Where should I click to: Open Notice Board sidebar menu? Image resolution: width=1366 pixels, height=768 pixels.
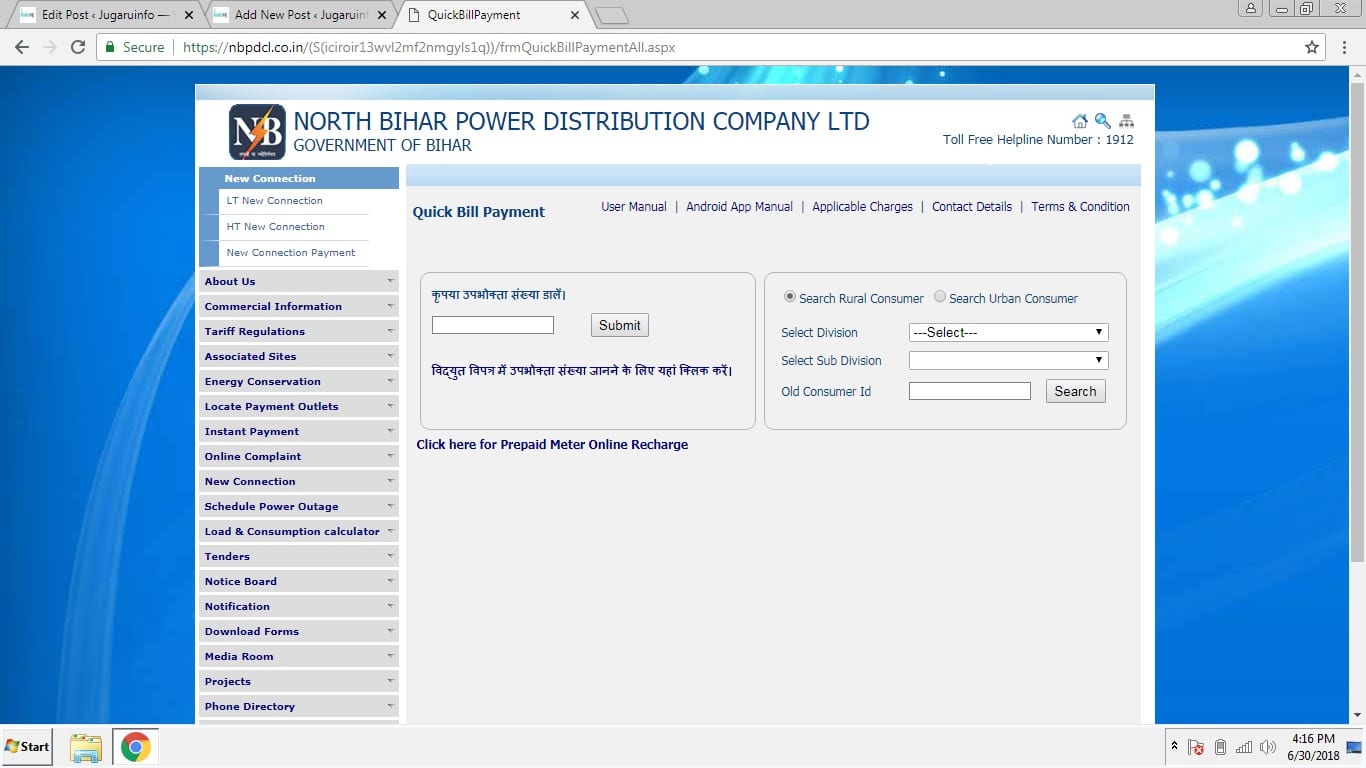pos(298,581)
